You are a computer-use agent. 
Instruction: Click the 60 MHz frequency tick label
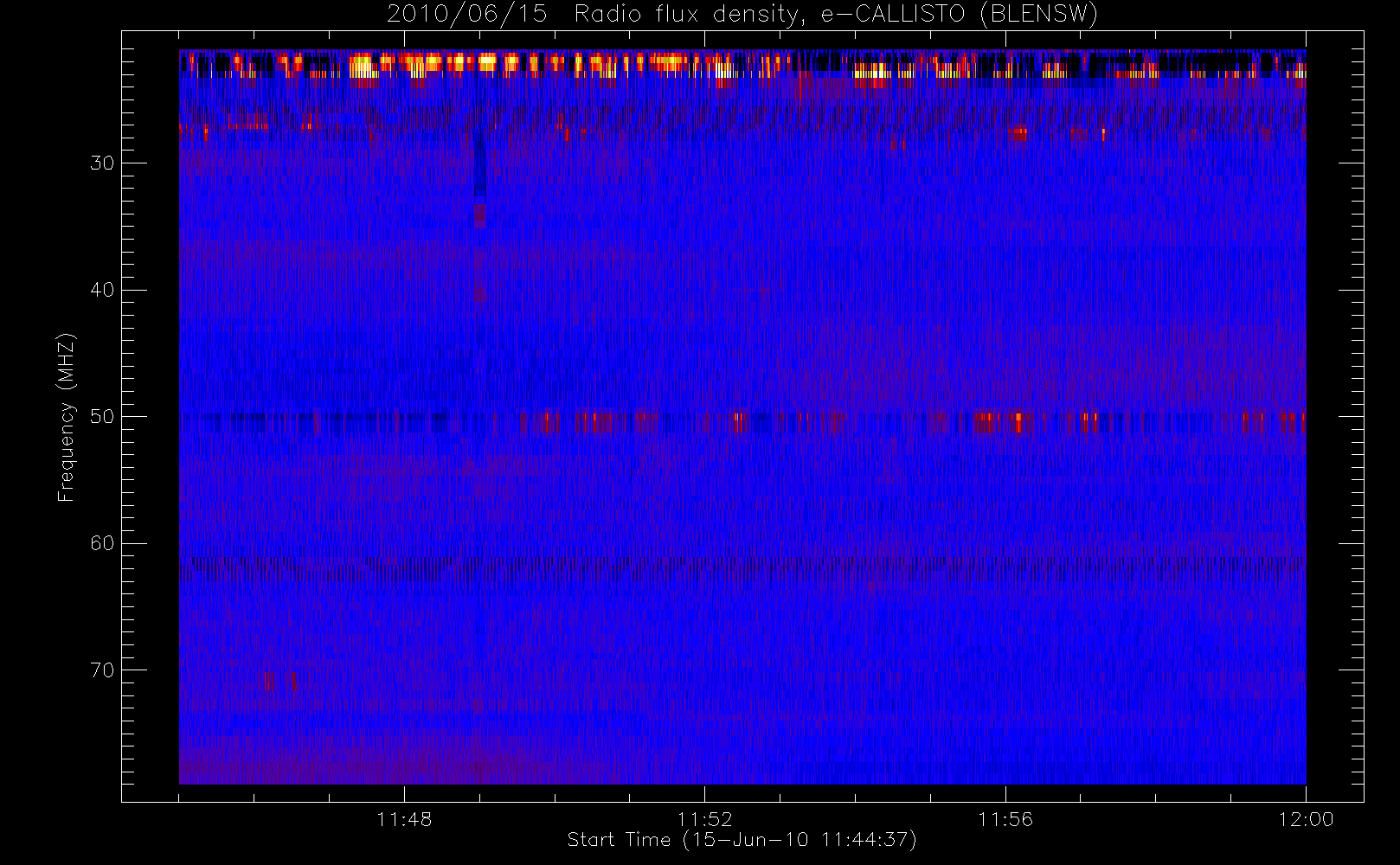coord(102,543)
